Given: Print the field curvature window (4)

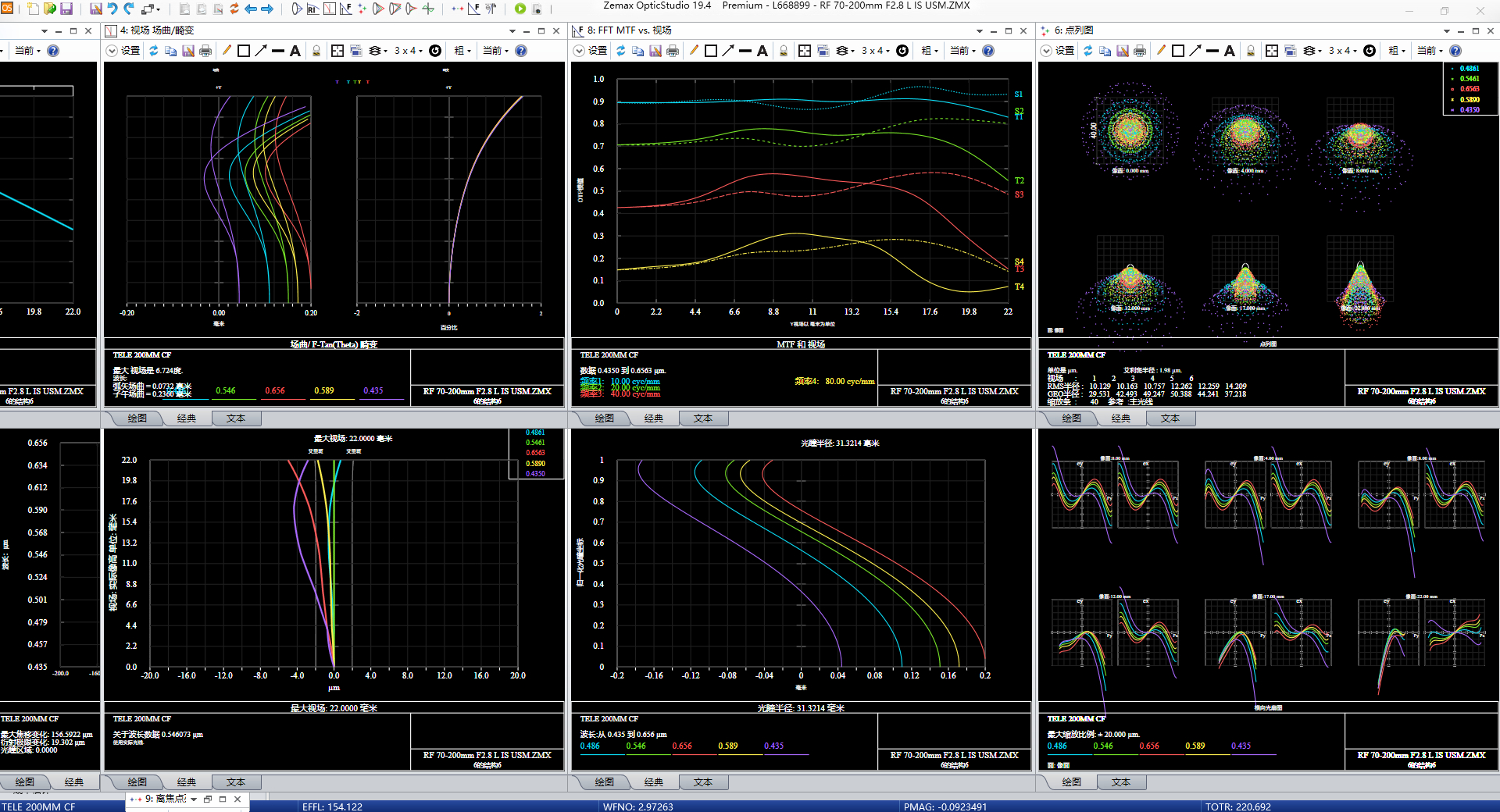Looking at the screenshot, I should [x=205, y=51].
